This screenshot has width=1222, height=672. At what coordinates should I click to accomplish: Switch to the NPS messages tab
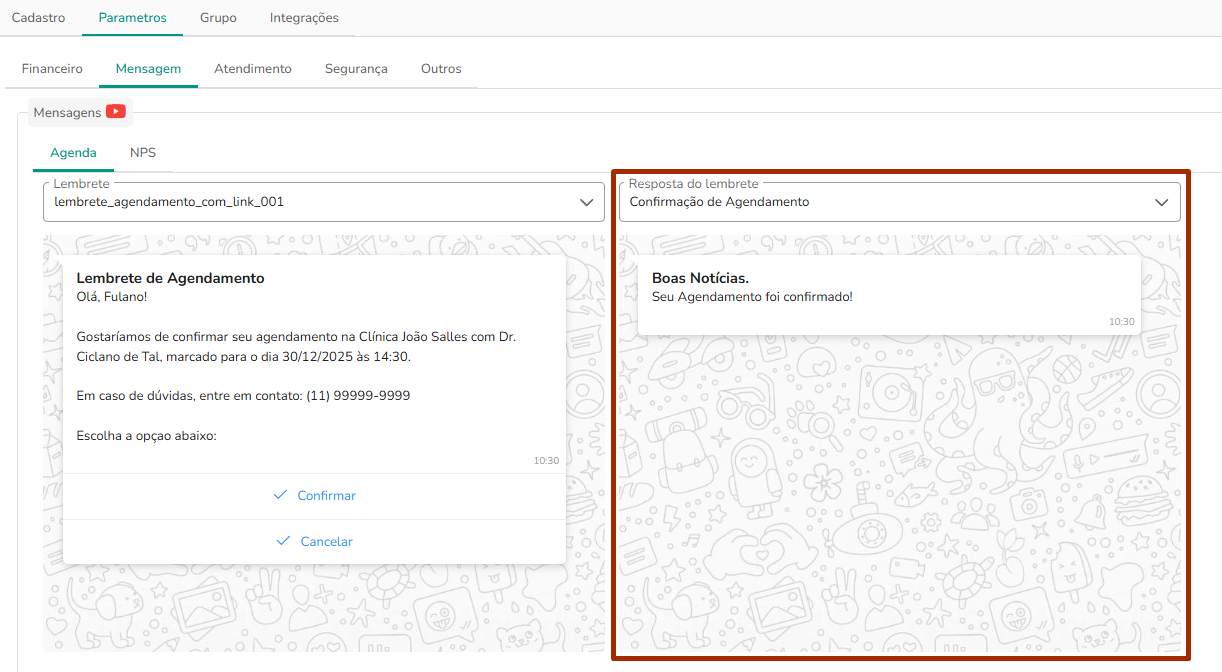coord(143,153)
